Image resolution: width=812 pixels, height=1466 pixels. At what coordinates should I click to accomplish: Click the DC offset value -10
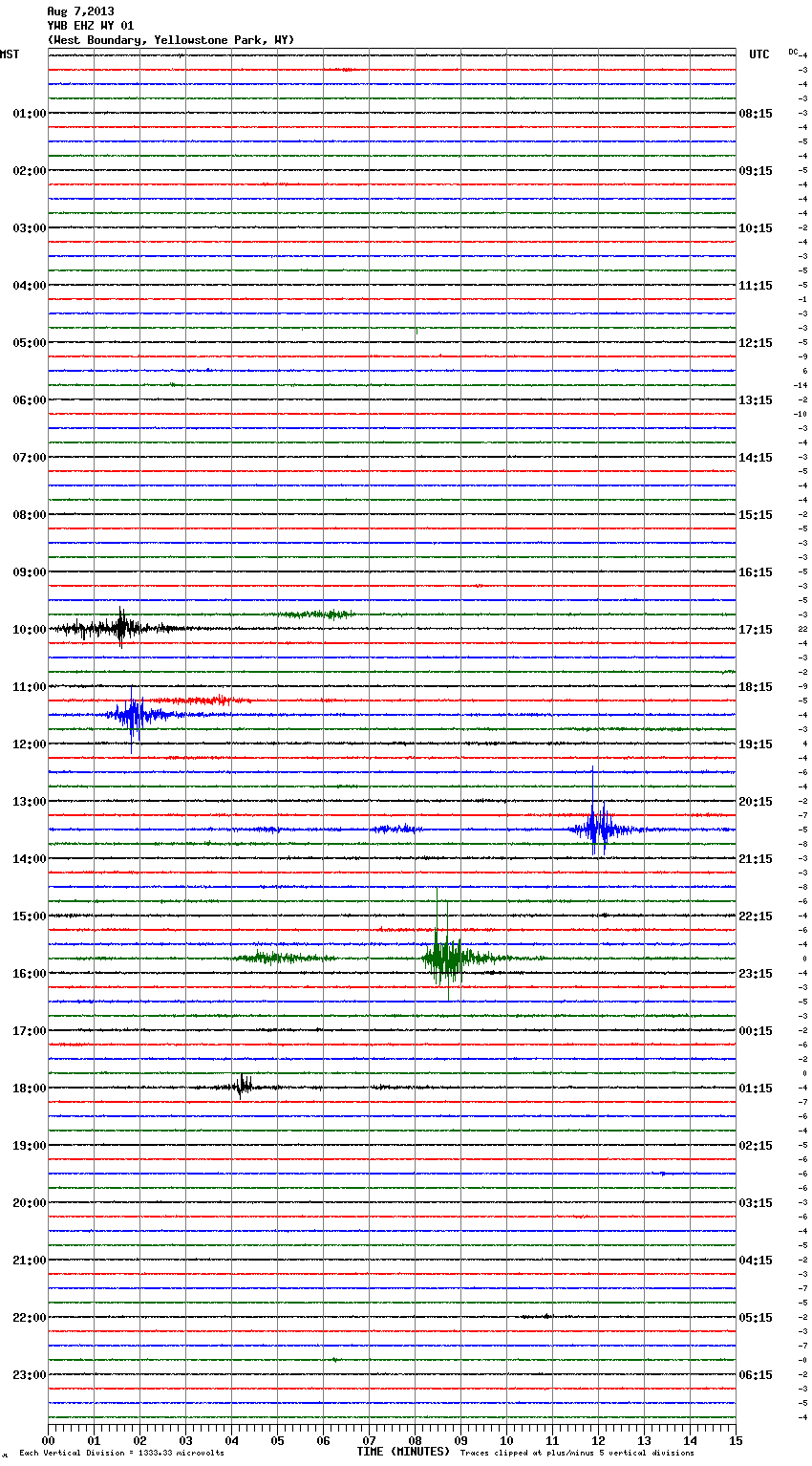(801, 414)
